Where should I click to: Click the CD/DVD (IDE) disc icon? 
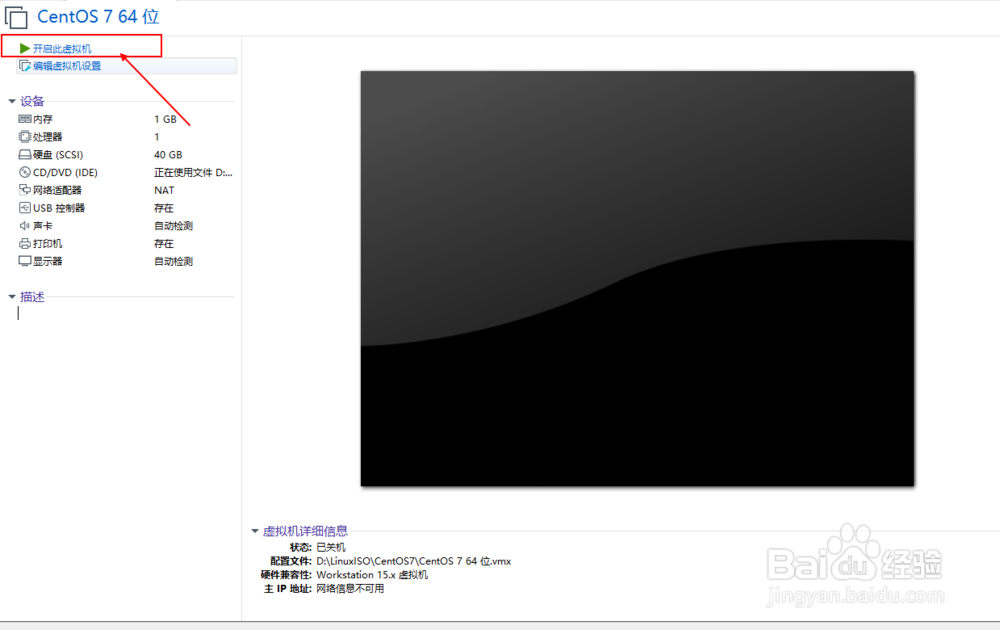click(x=25, y=172)
